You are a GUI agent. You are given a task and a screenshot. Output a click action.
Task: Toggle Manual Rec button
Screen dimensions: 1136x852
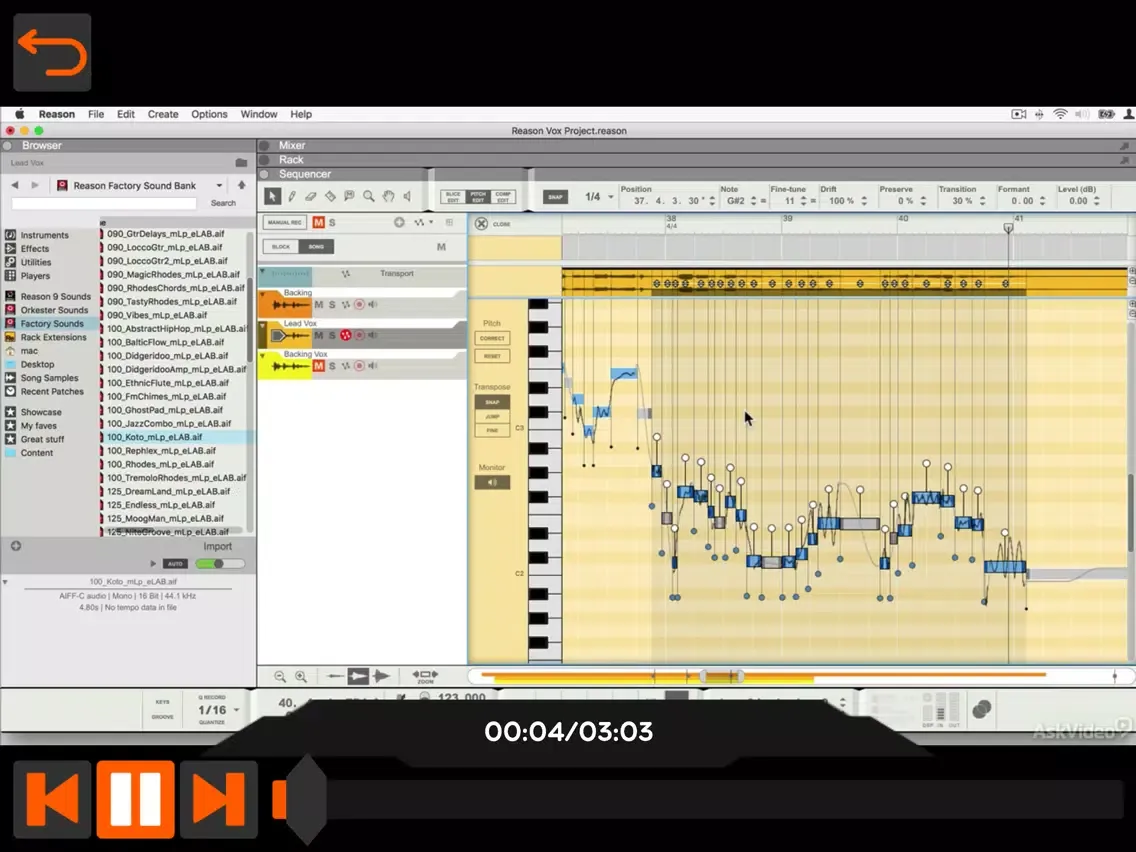284,222
